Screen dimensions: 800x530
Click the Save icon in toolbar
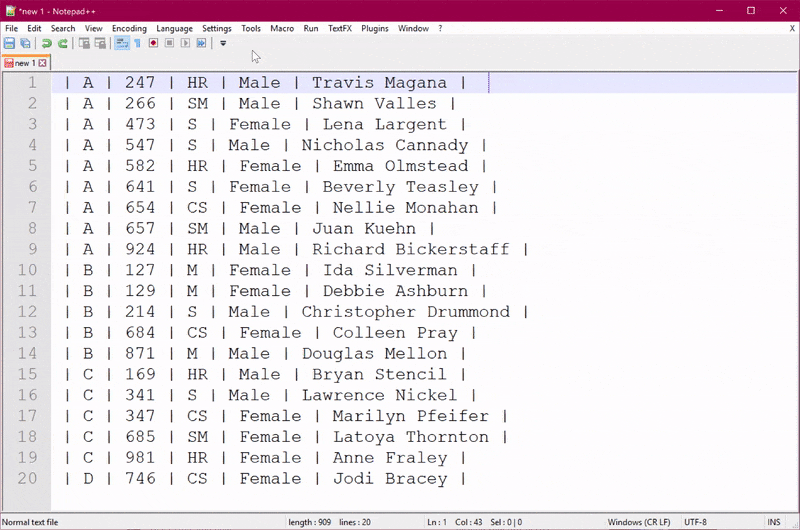(9, 44)
